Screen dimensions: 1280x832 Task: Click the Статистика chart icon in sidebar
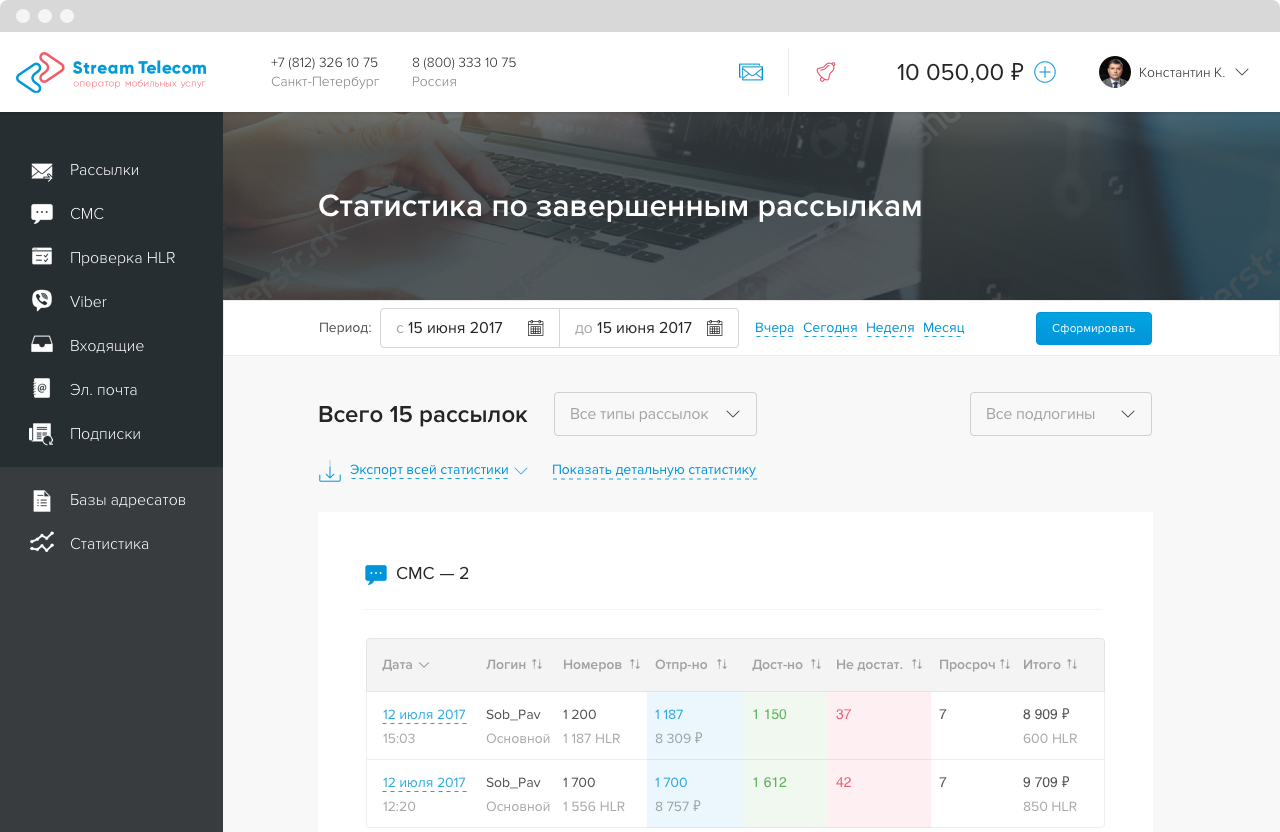(x=42, y=543)
